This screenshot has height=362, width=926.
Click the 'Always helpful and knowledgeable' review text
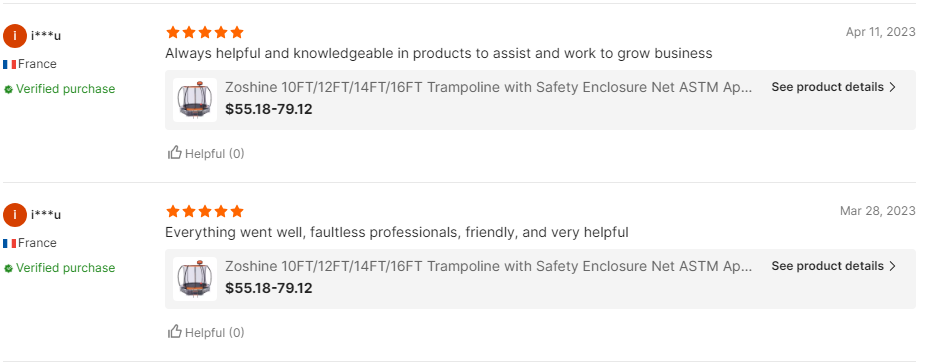(439, 54)
